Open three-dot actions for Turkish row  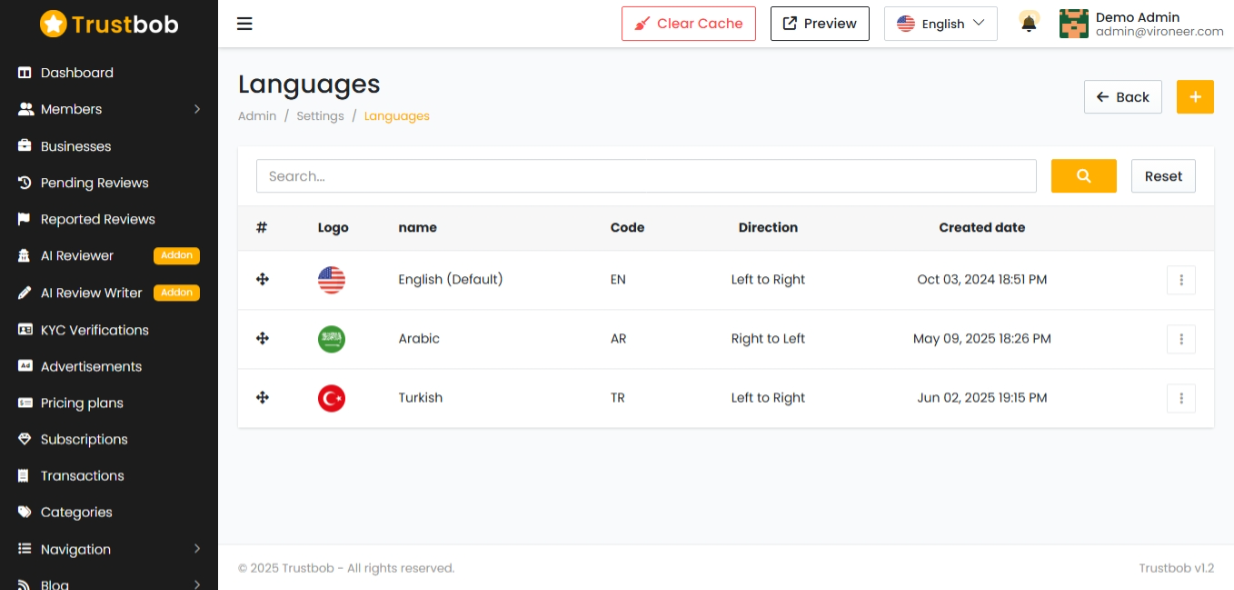pos(1181,398)
